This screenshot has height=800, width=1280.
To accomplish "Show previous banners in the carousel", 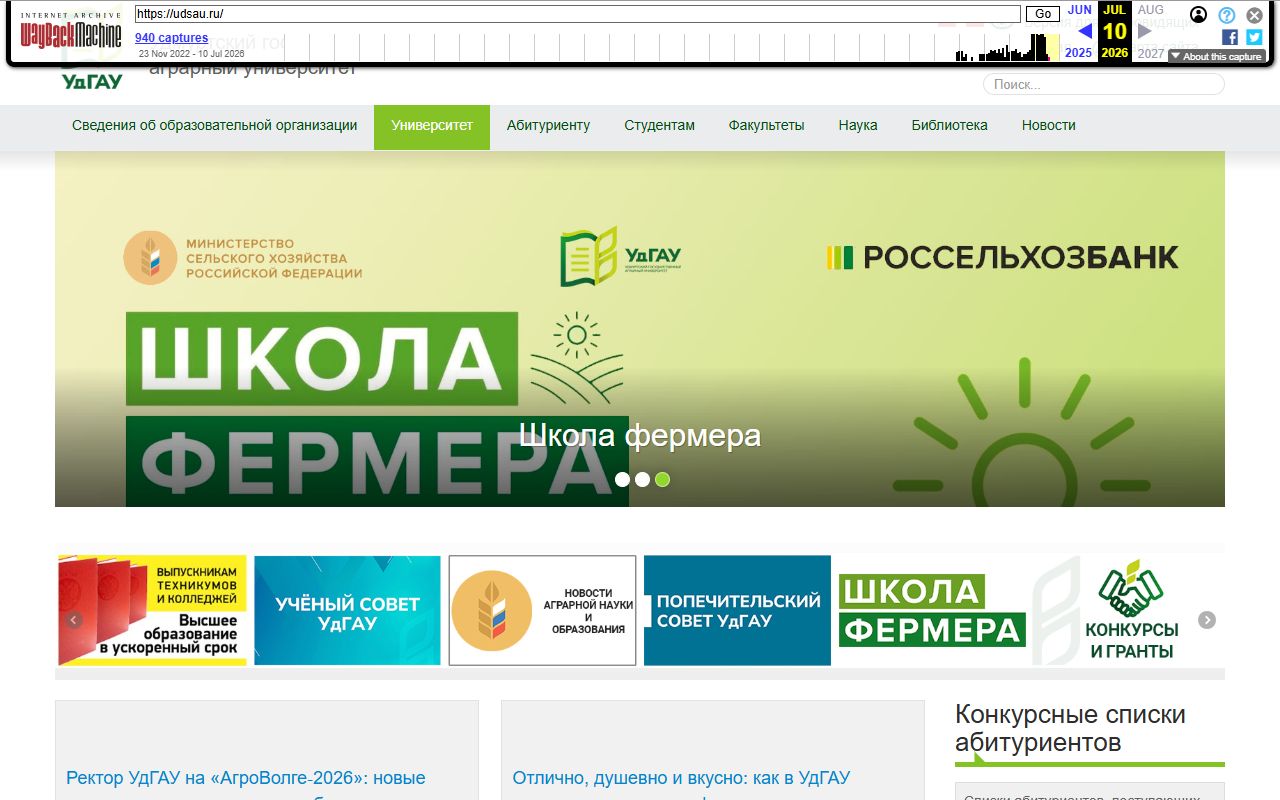I will [x=73, y=620].
